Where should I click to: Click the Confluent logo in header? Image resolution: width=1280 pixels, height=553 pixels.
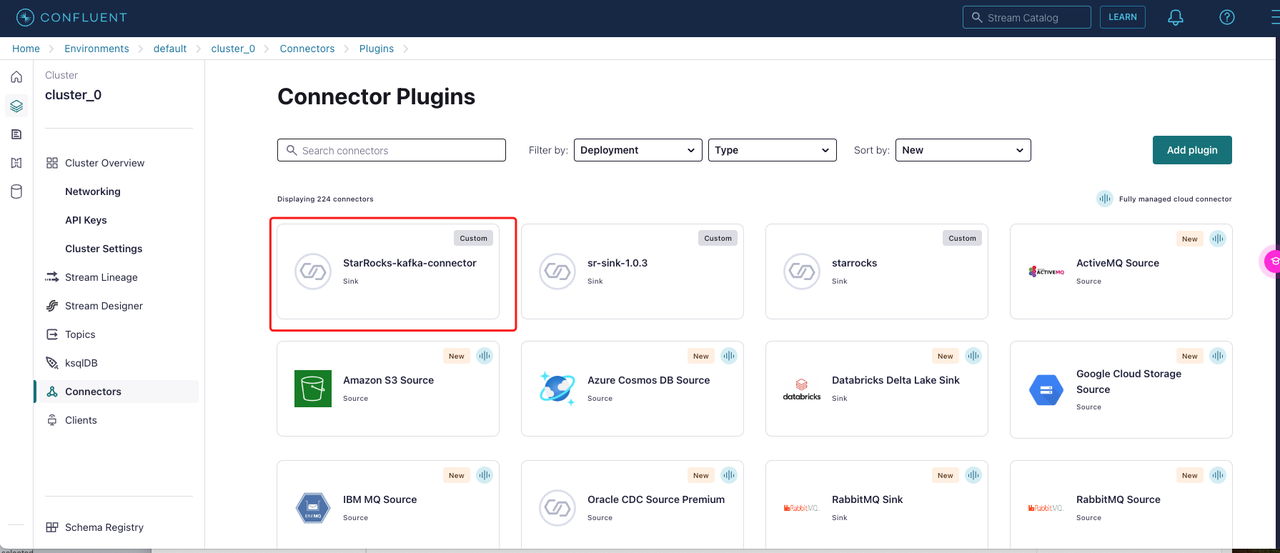click(71, 18)
